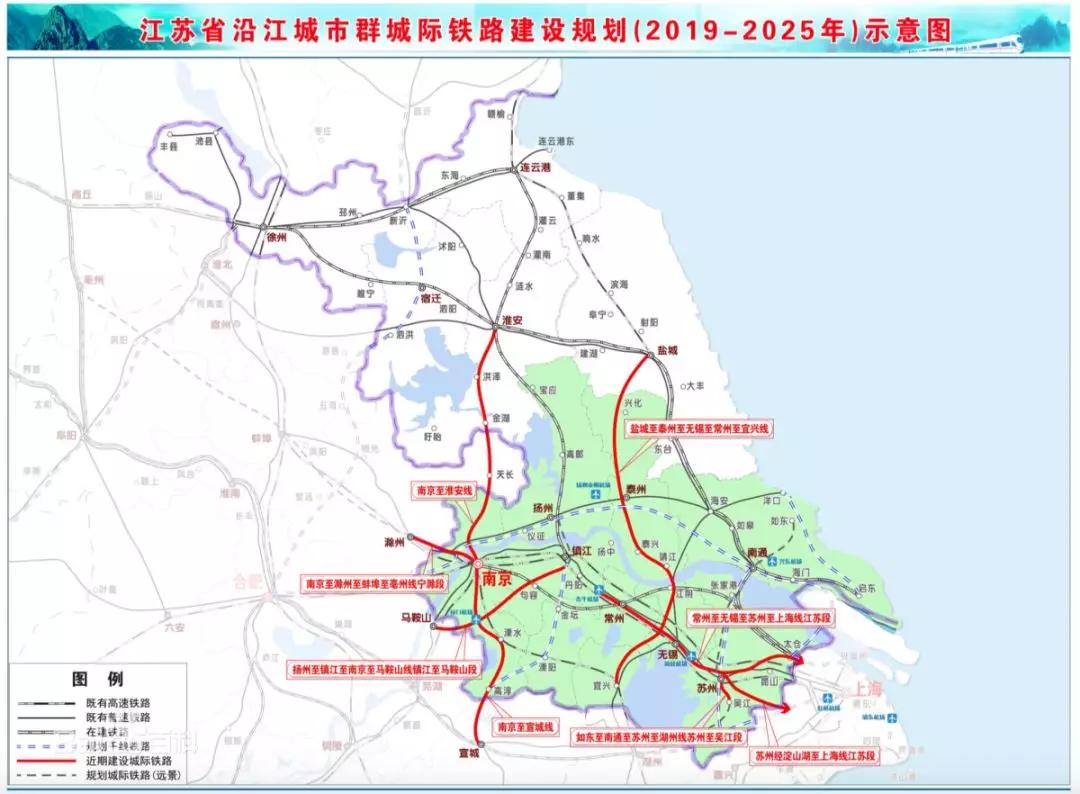The image size is (1080, 794).
Task: Click the 兴化 town label
Action: tap(632, 402)
